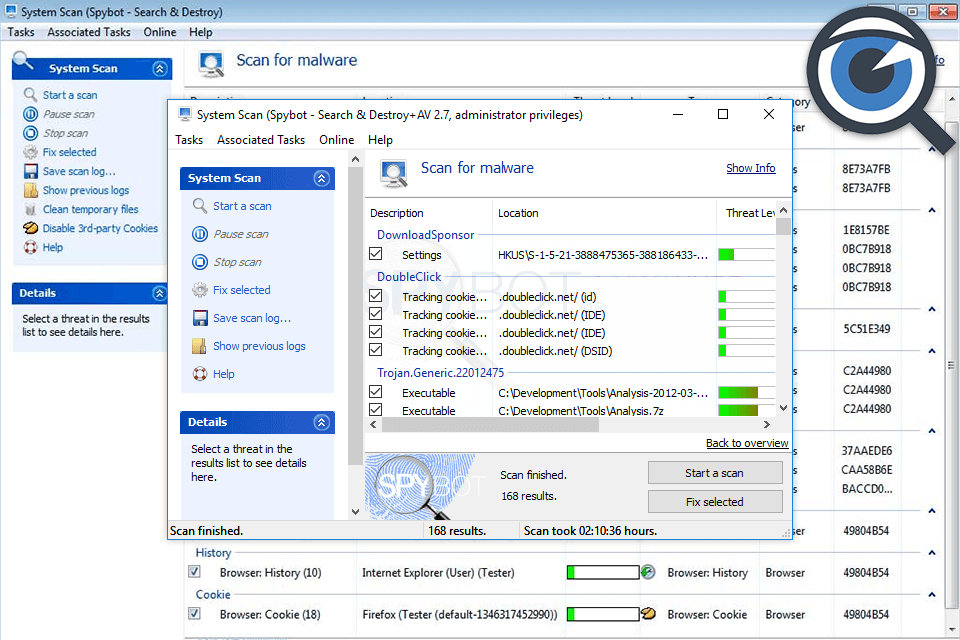Image resolution: width=960 pixels, height=640 pixels.
Task: Toggle checkbox for doubleclick.net (DSID) tracking cookie
Action: pos(376,351)
